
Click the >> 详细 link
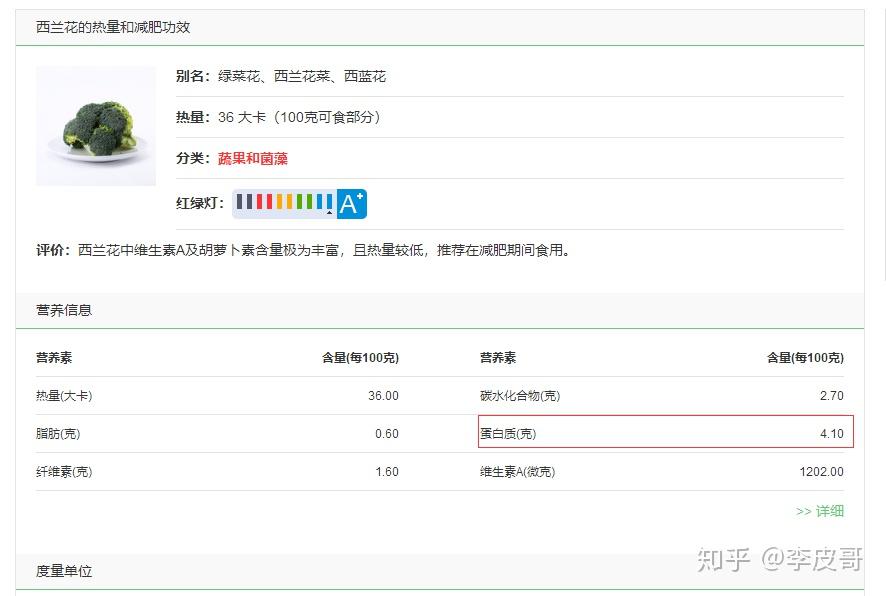(x=820, y=511)
